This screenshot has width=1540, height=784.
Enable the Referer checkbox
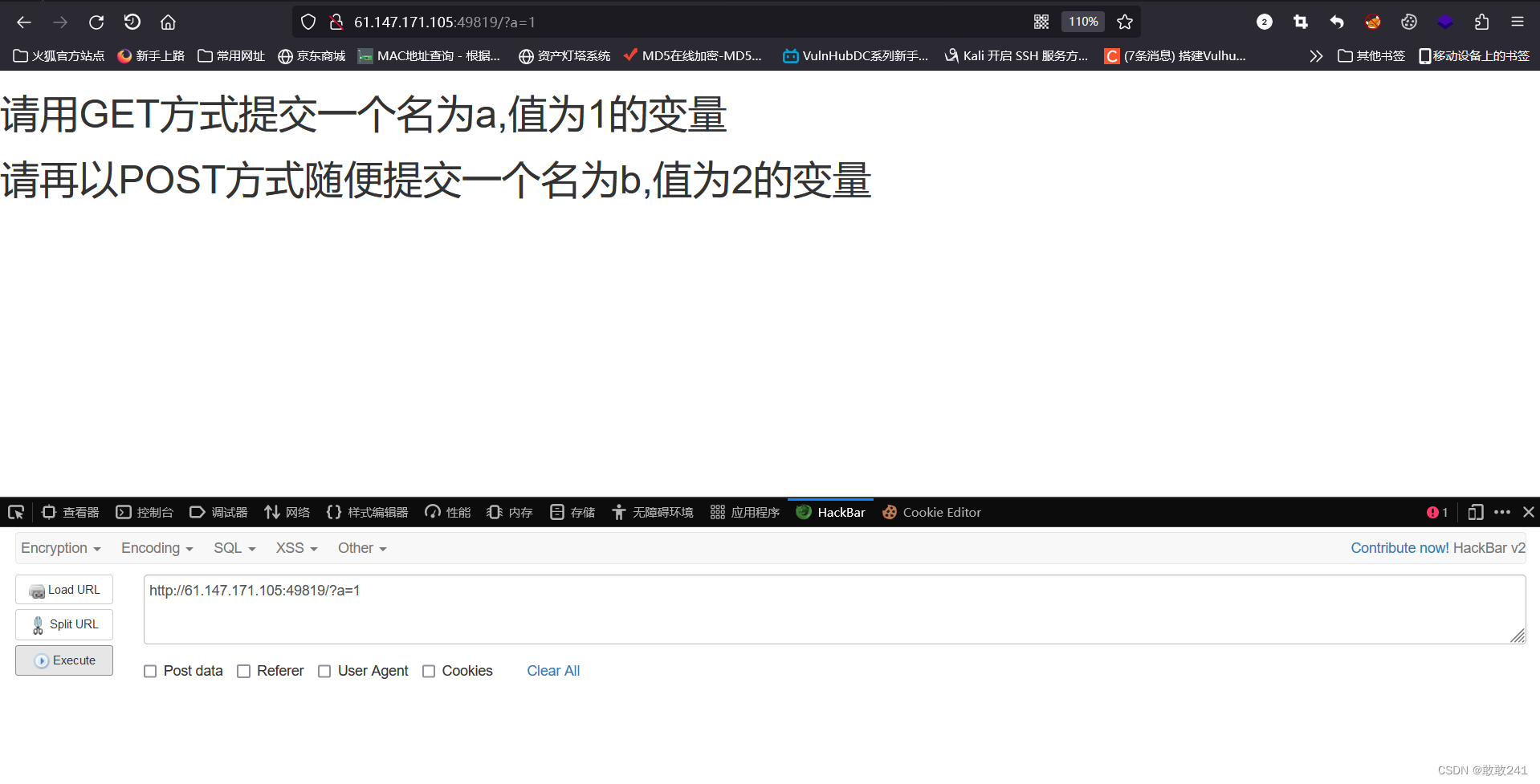click(243, 671)
